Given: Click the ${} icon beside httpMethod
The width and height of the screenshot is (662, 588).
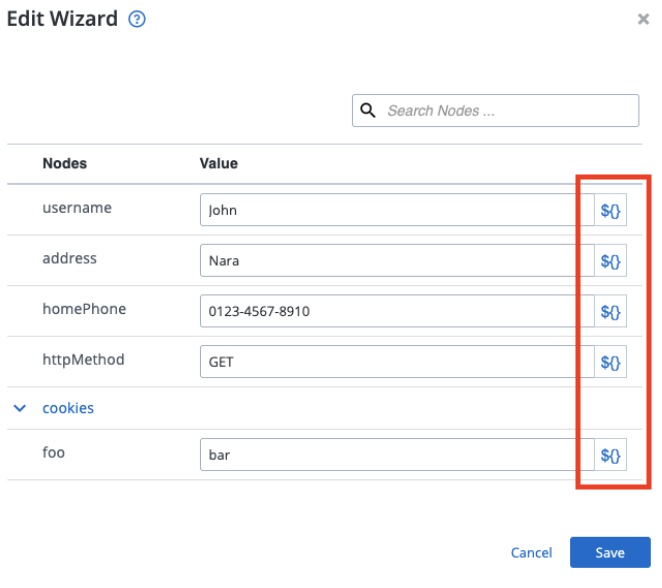Looking at the screenshot, I should tap(610, 362).
